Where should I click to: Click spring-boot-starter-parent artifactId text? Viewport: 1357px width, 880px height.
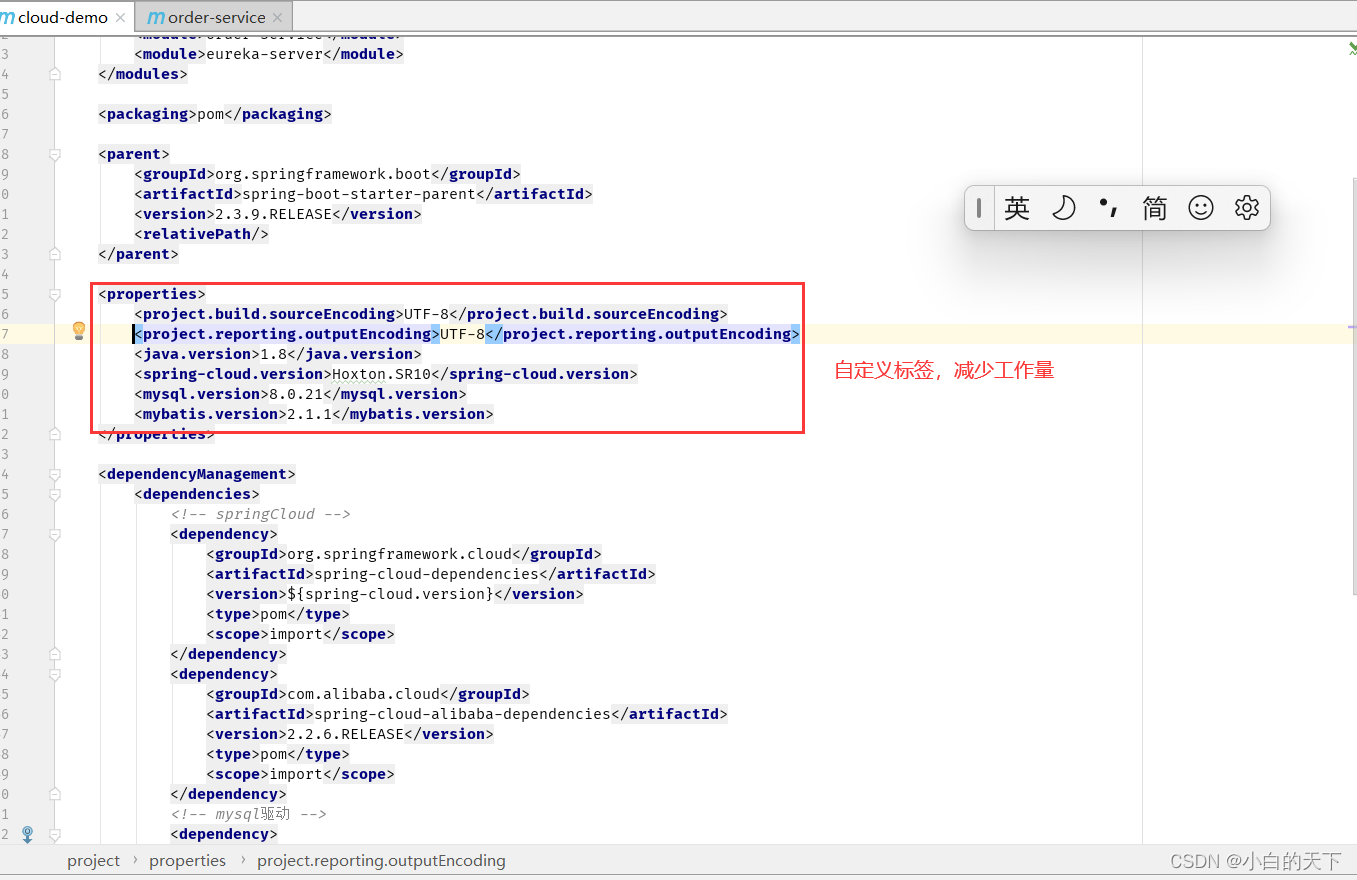tap(358, 194)
